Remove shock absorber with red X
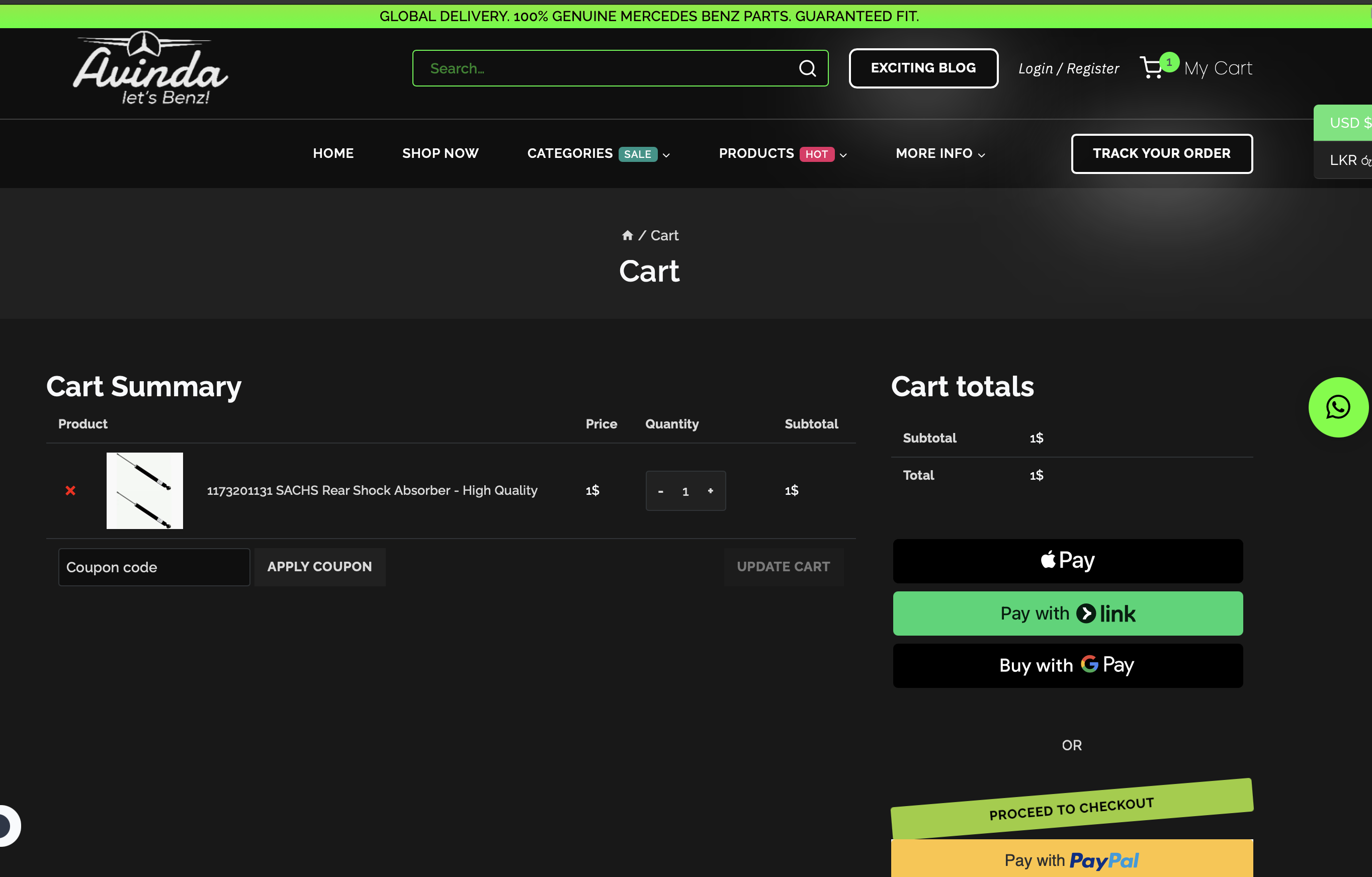The height and width of the screenshot is (877, 1372). click(x=70, y=491)
